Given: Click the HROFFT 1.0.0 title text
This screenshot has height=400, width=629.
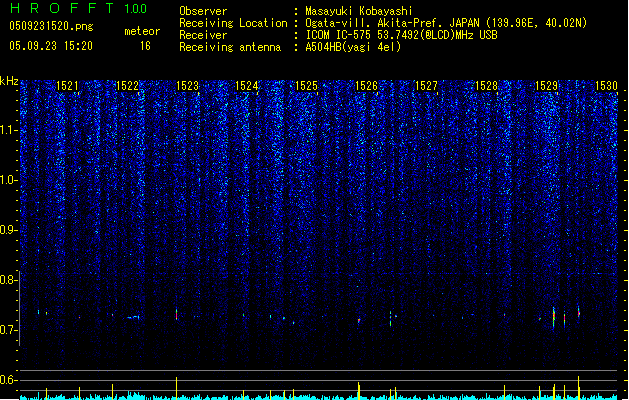Looking at the screenshot, I should 79,8.
